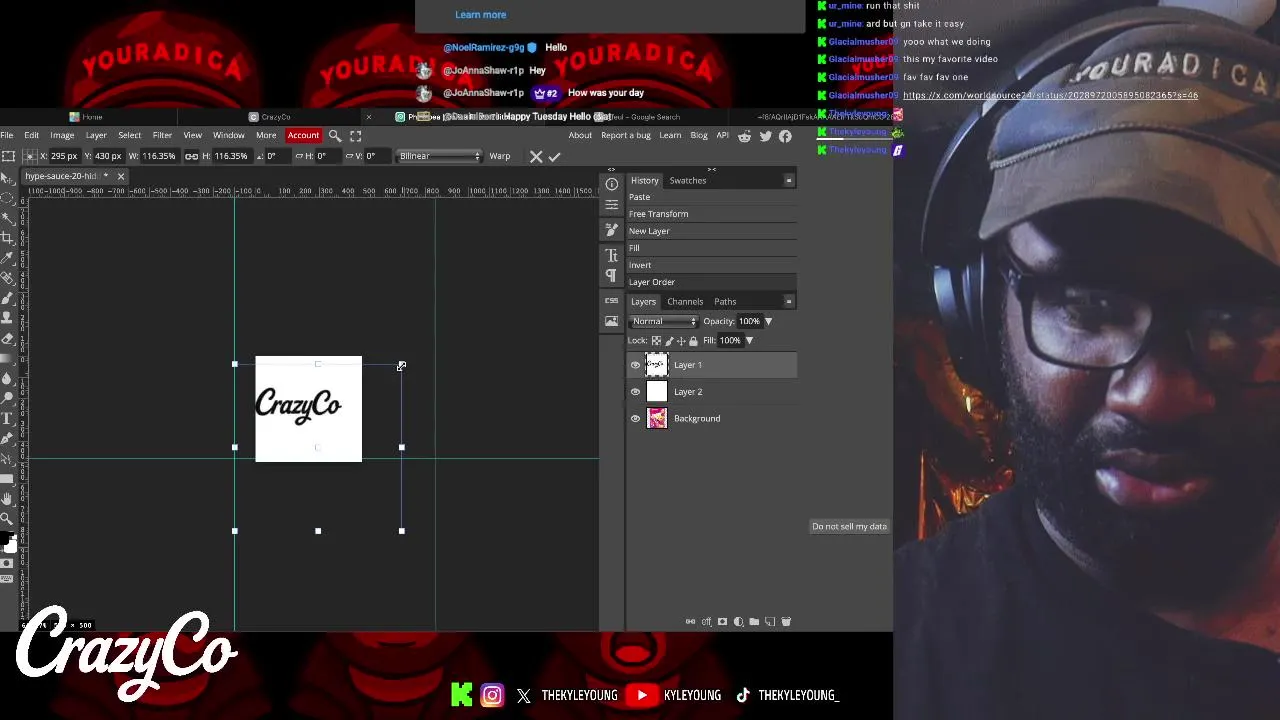Screen dimensions: 1280x720
Task: Open Photopea Reddit icon
Action: click(747, 136)
